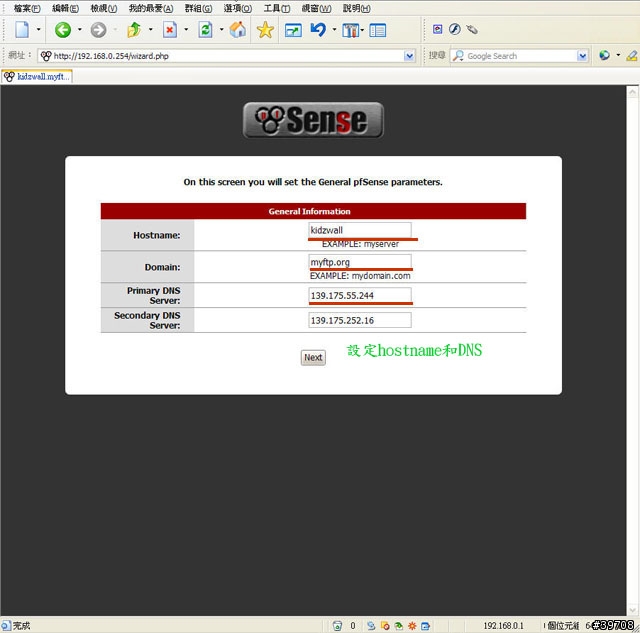
Task: Click the Domain input field
Action: pyautogui.click(x=360, y=262)
